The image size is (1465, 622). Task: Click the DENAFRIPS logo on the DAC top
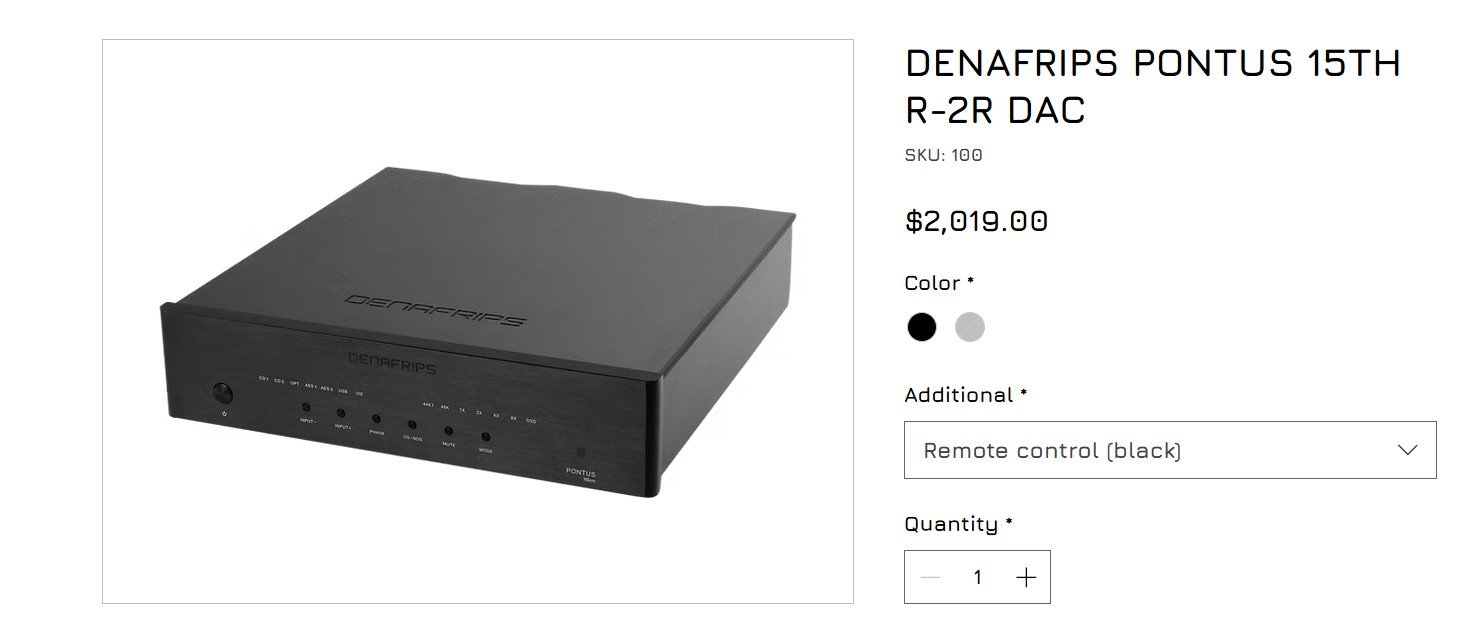click(x=434, y=309)
